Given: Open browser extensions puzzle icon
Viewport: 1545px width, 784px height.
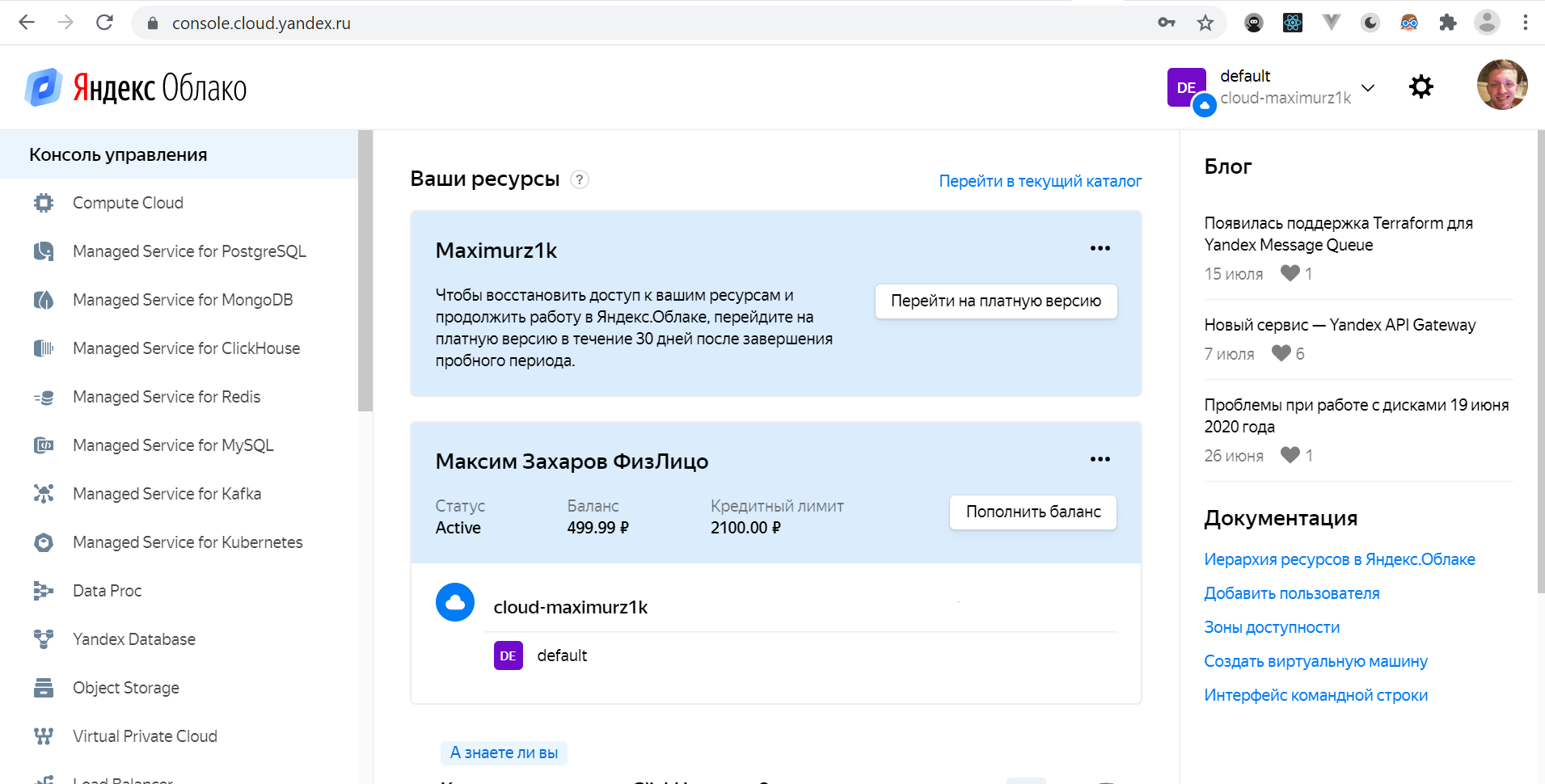Looking at the screenshot, I should pos(1448,23).
